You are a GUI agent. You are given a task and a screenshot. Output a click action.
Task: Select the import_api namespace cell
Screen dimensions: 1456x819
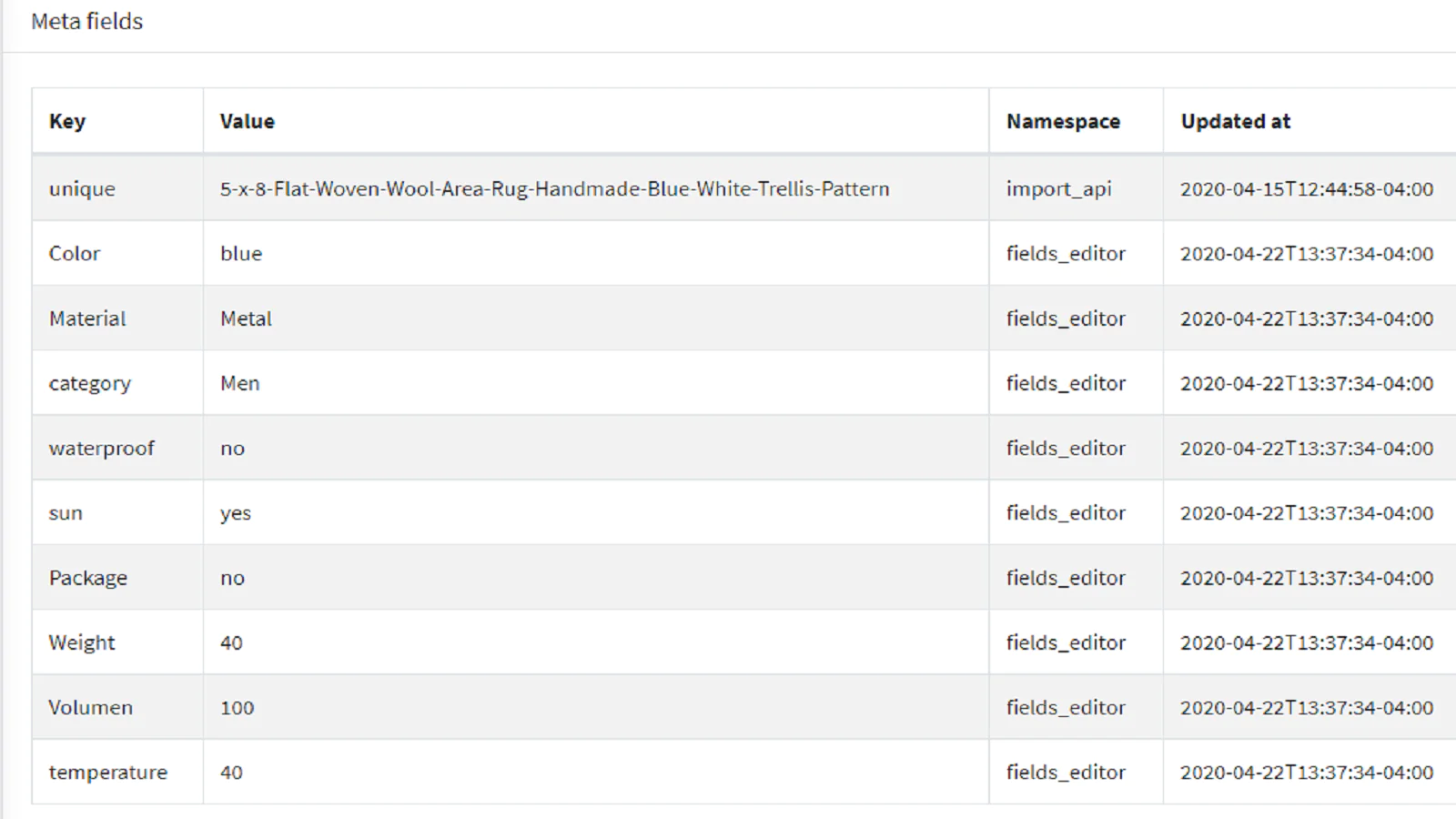pyautogui.click(x=1058, y=189)
